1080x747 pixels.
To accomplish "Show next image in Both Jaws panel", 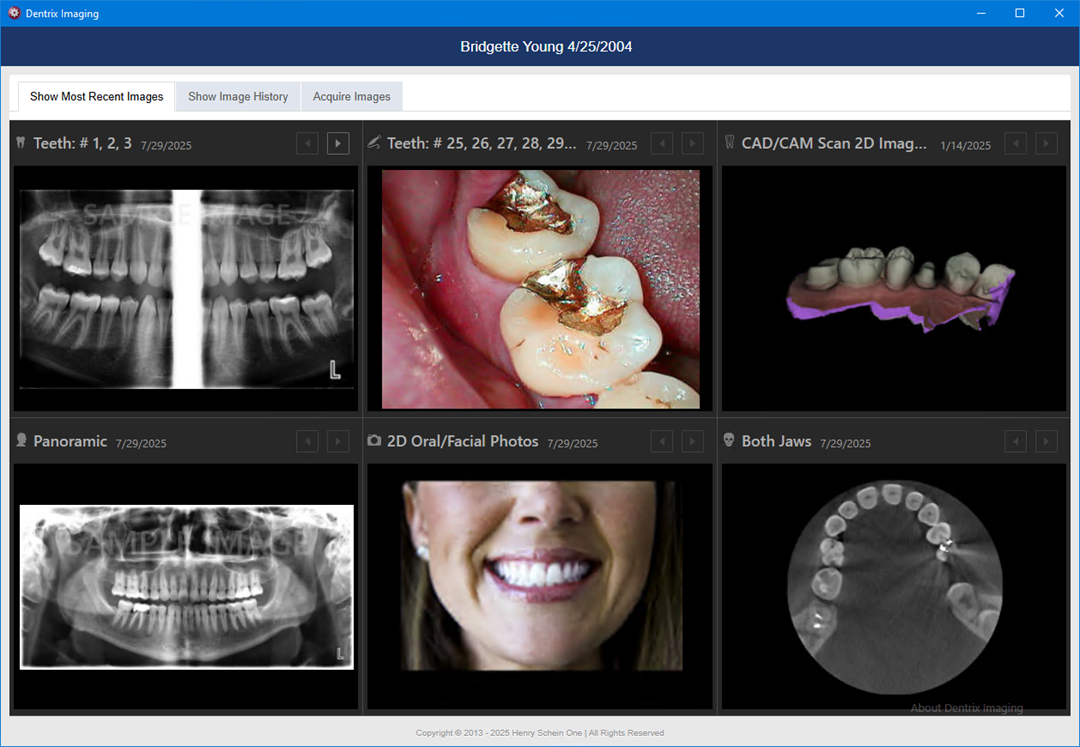I will (x=1046, y=441).
